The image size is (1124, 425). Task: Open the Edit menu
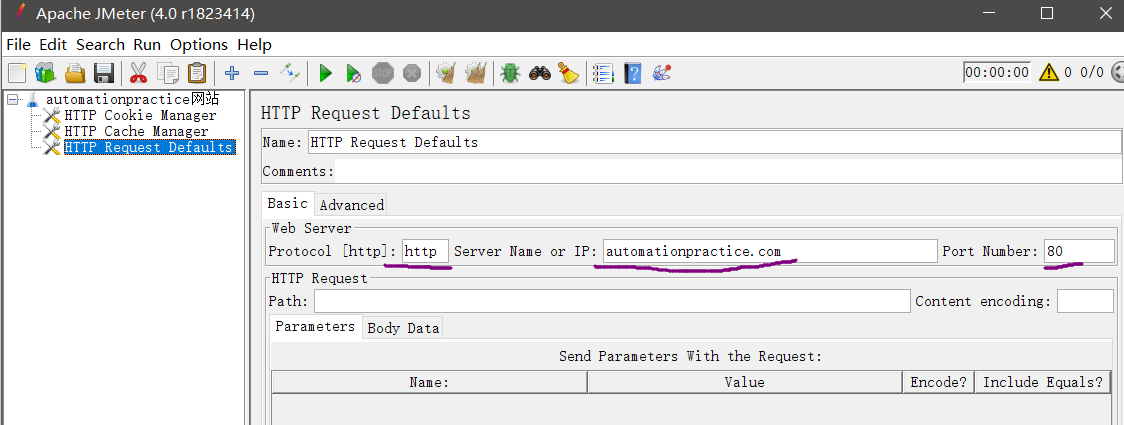pos(53,44)
